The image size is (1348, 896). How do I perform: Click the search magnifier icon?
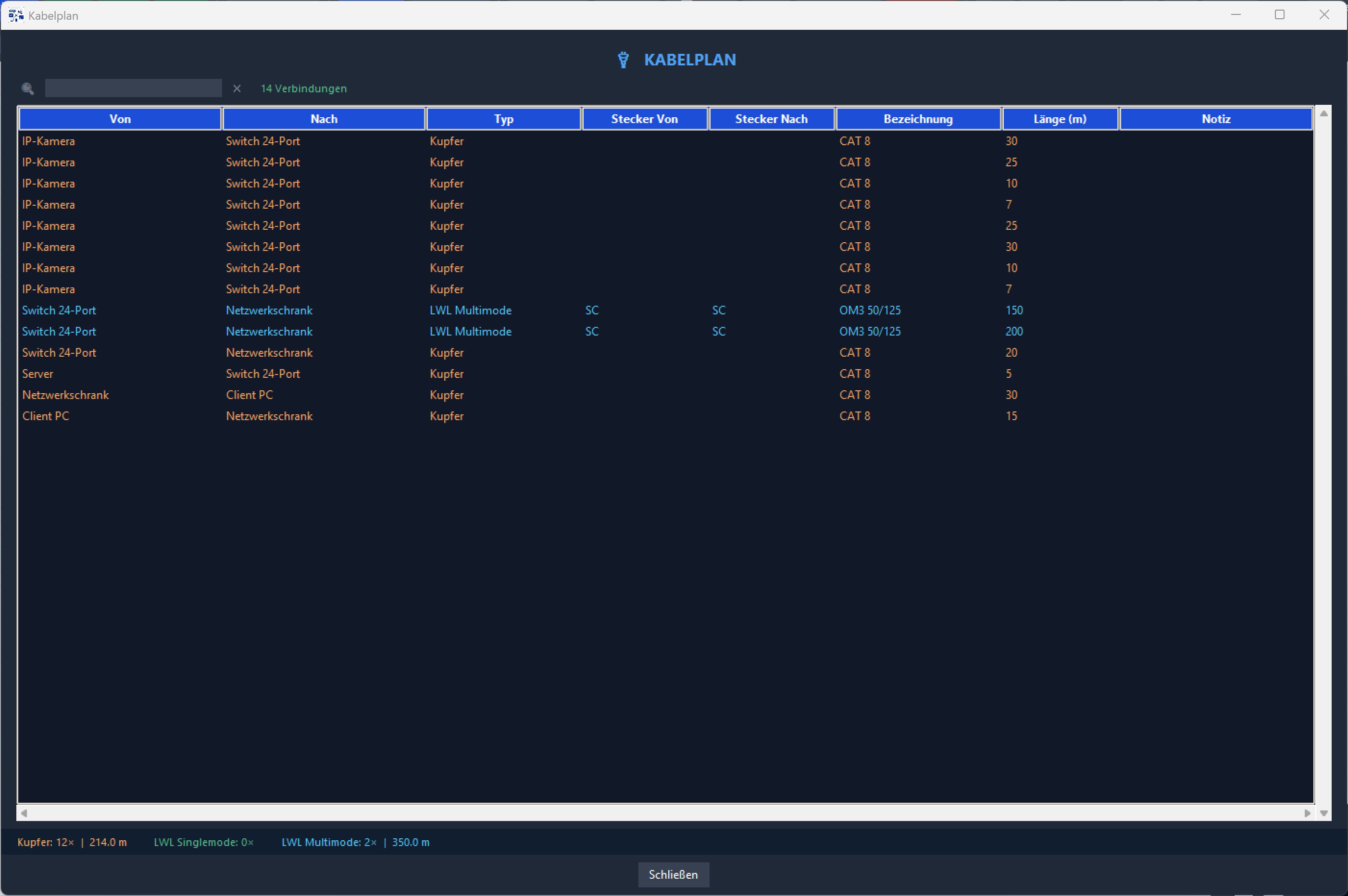[27, 88]
